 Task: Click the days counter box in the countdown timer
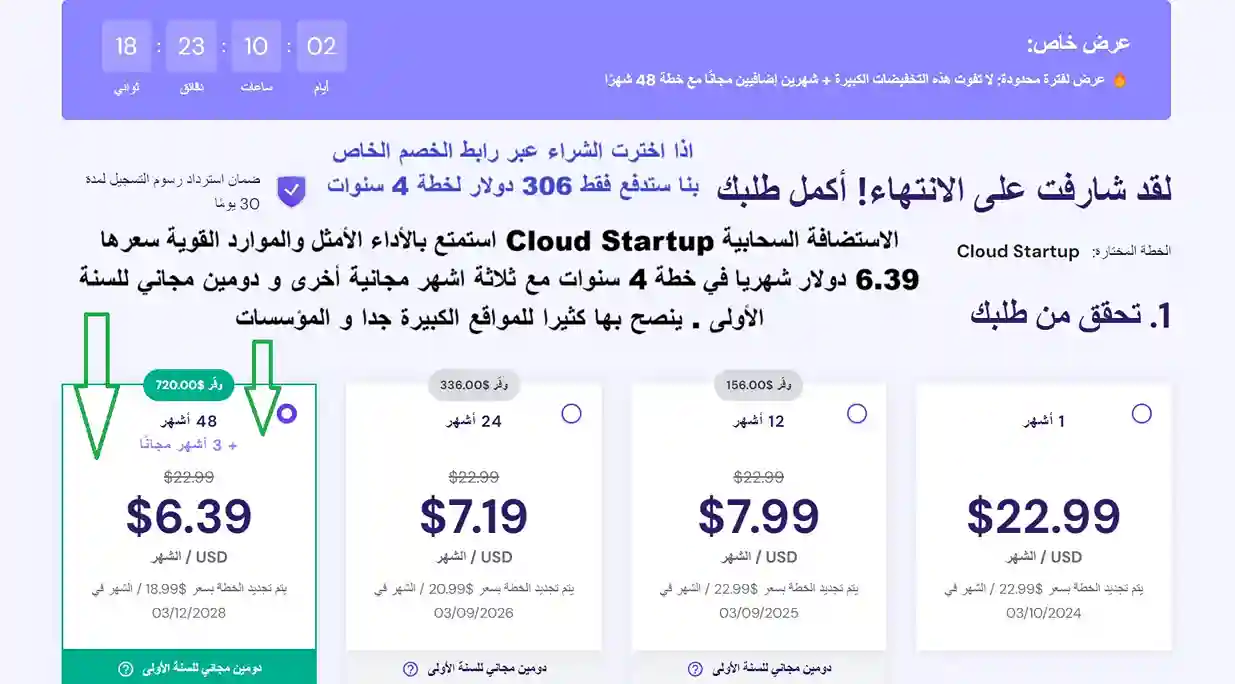pos(321,46)
